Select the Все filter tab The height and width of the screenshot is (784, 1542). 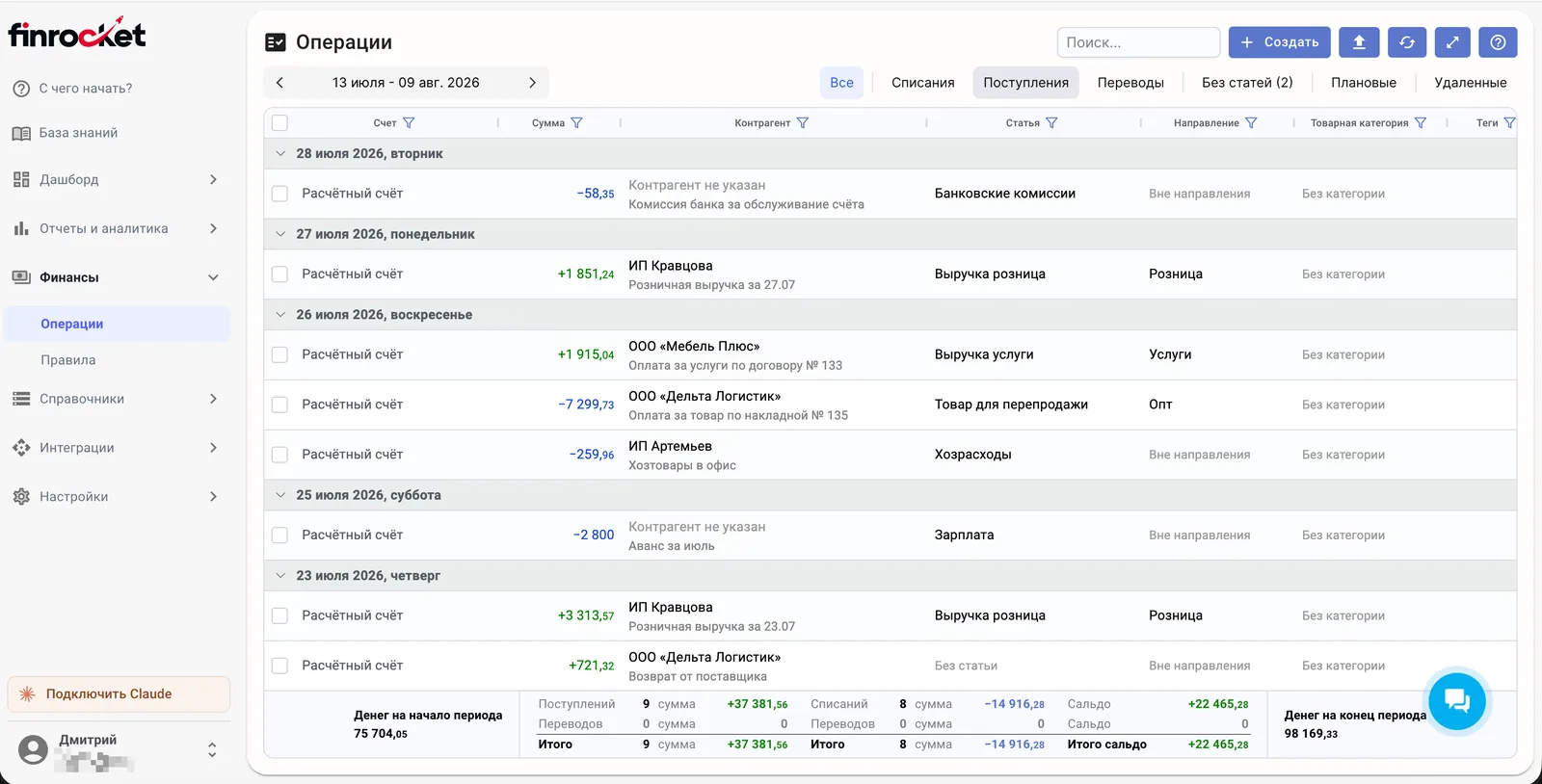841,83
